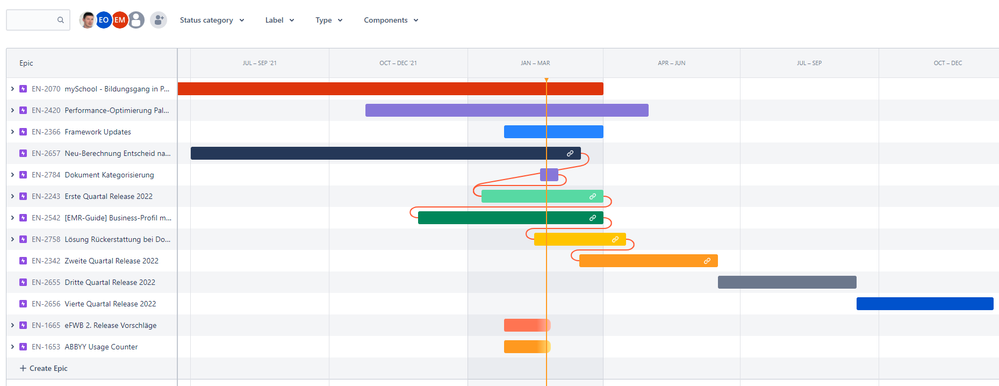Click the epic icon beside EN-2758
Image resolution: width=999 pixels, height=386 pixels.
[x=24, y=239]
